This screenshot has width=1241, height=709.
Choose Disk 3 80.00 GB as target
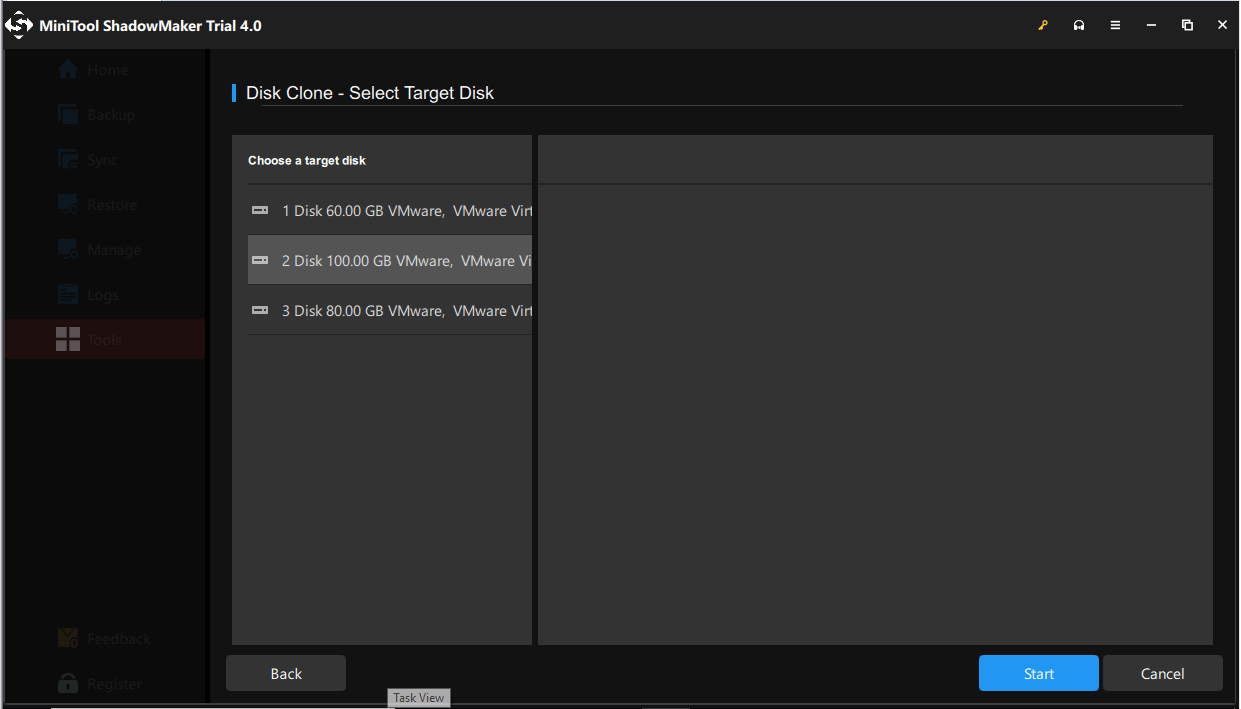point(390,311)
